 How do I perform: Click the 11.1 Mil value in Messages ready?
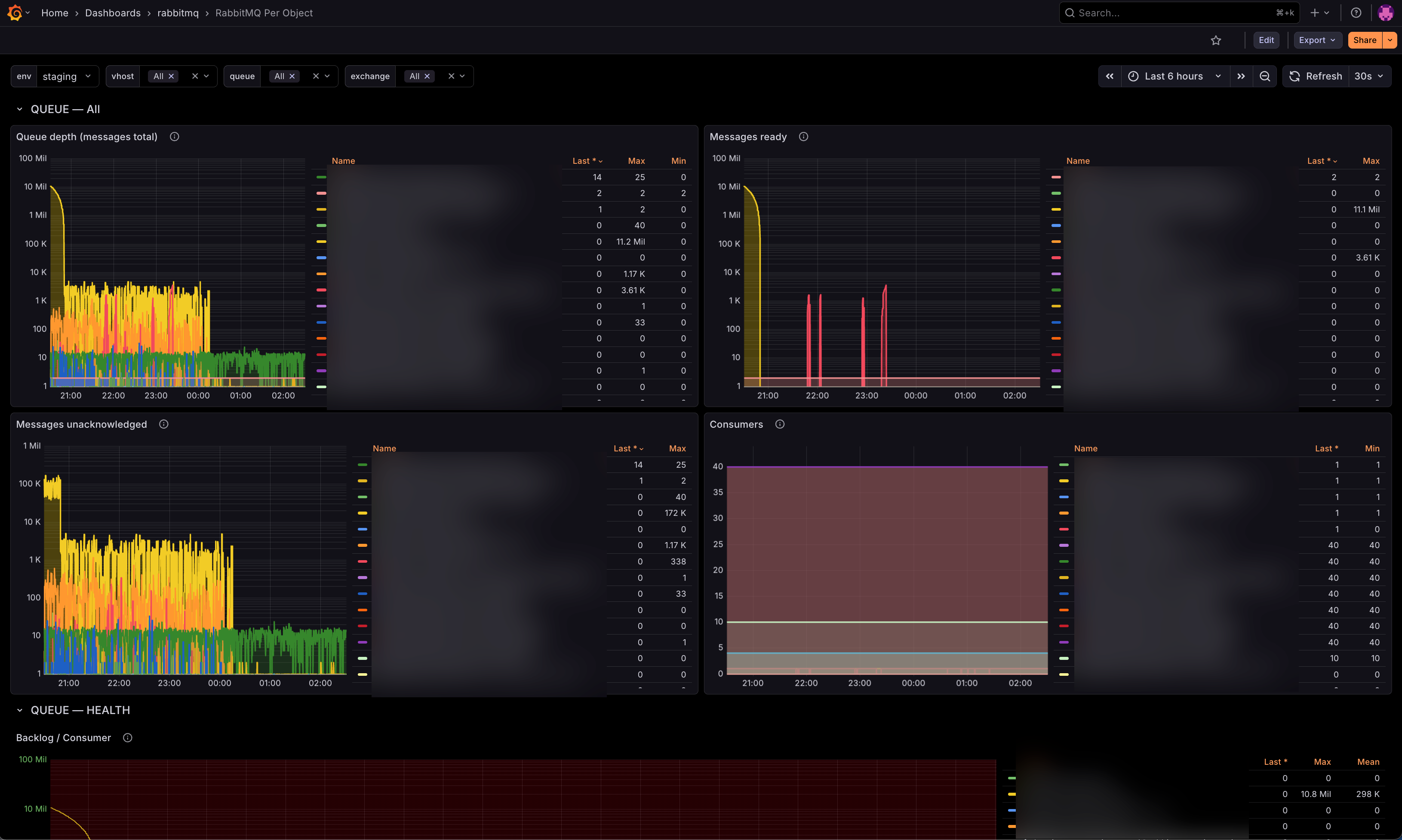point(1366,209)
